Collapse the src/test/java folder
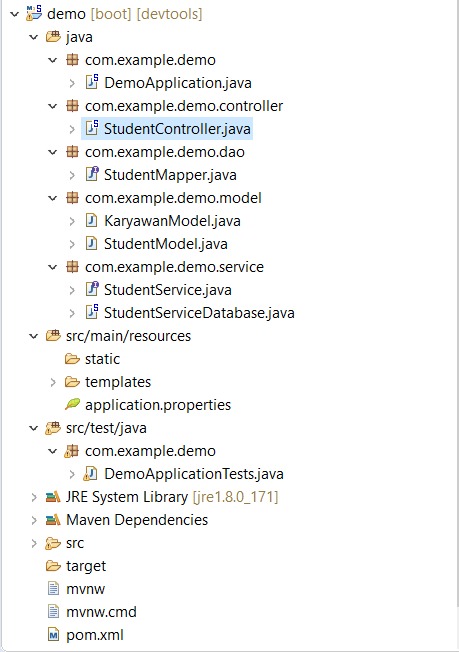Image resolution: width=459 pixels, height=652 pixels. tap(34, 428)
